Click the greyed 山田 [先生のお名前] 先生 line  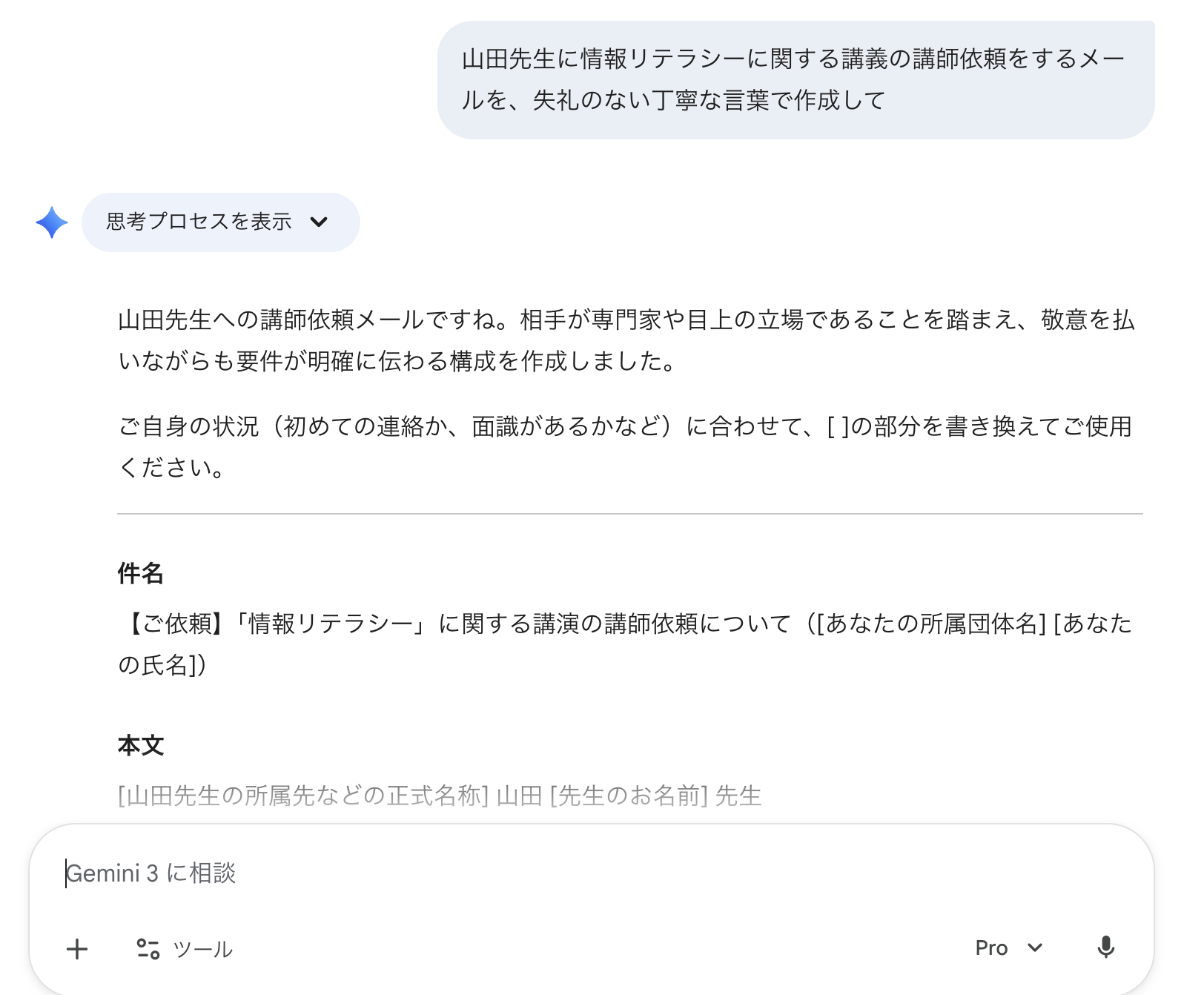click(x=629, y=796)
